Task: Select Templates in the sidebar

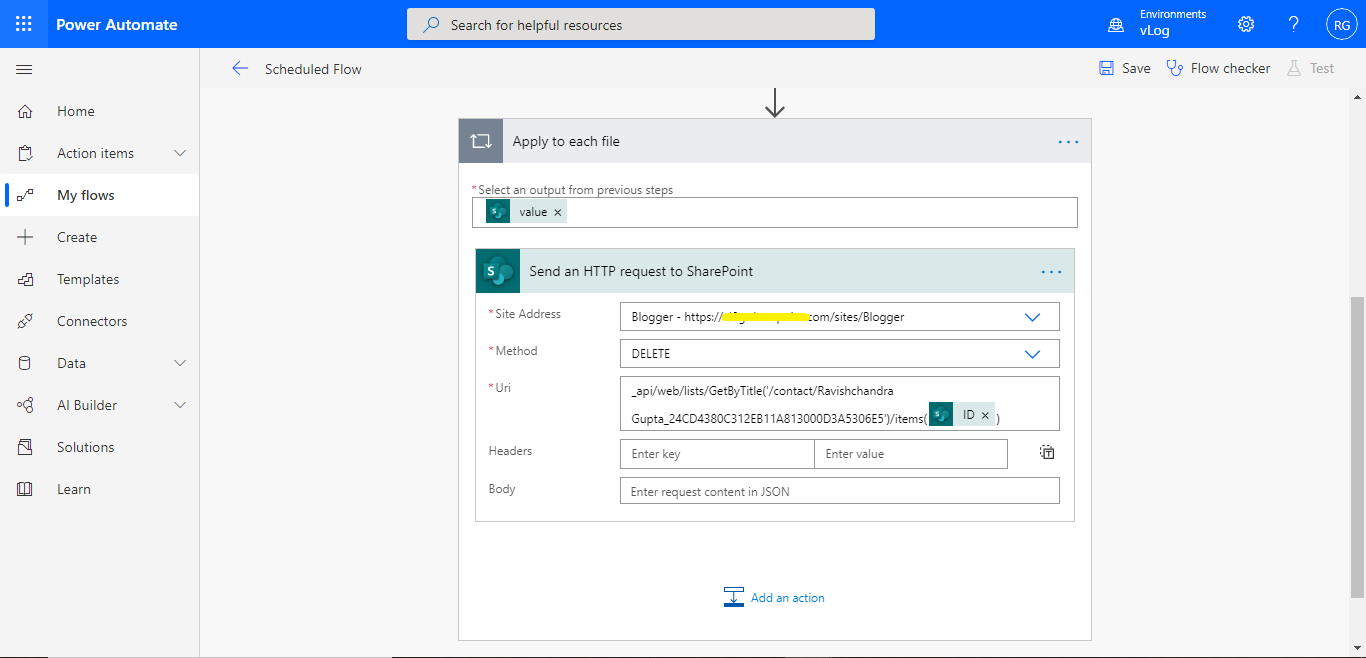Action: 89,278
